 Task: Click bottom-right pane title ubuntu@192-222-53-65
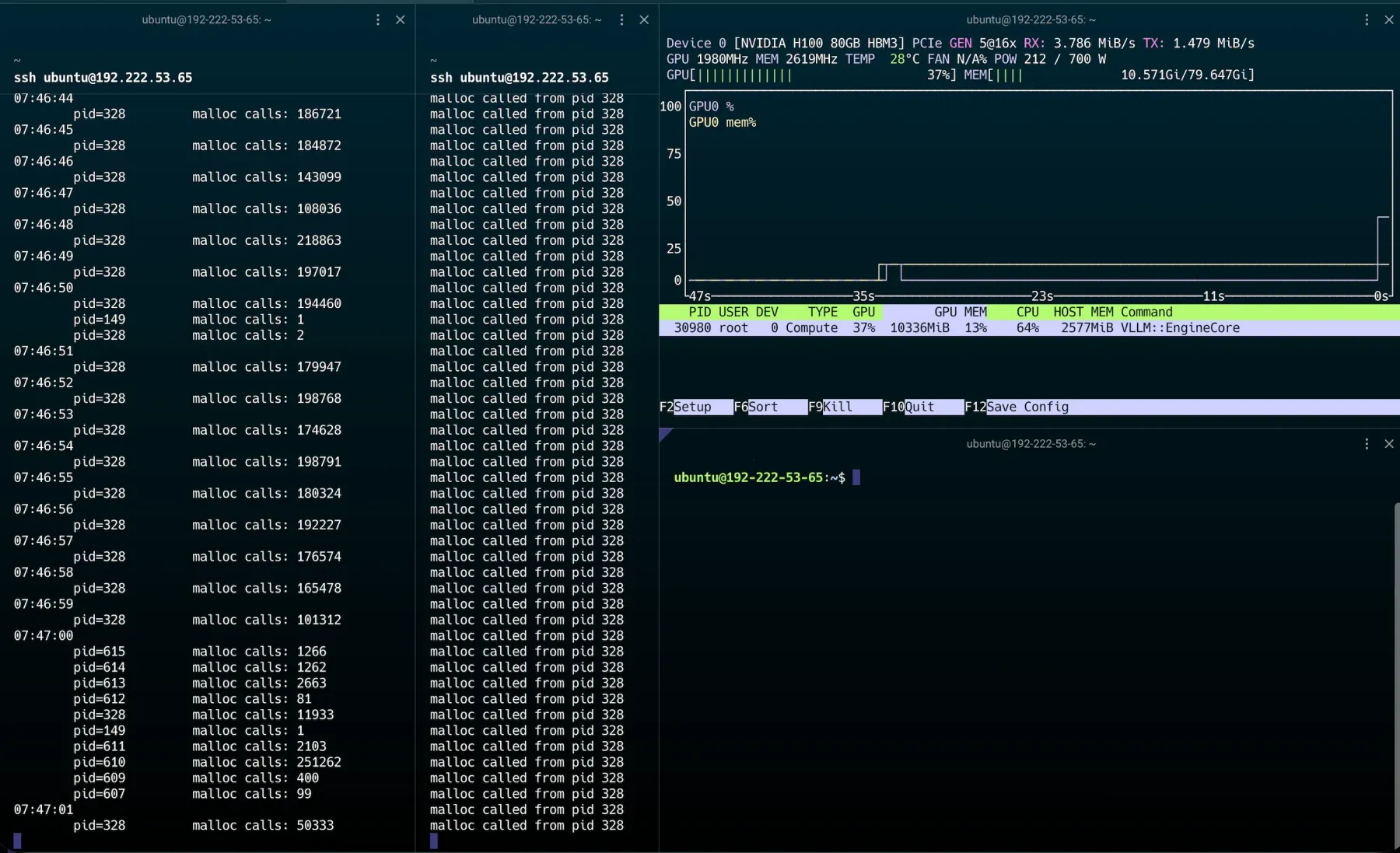(x=1031, y=443)
